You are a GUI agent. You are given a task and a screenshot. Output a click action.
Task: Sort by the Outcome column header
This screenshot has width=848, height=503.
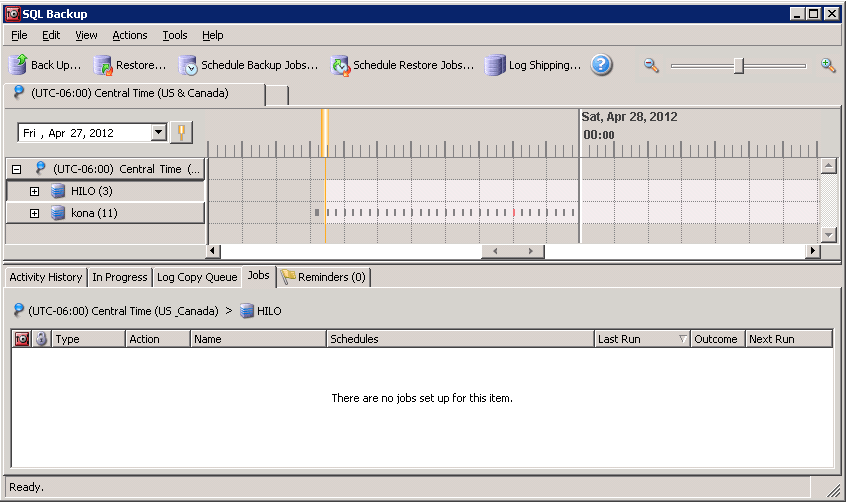point(718,339)
